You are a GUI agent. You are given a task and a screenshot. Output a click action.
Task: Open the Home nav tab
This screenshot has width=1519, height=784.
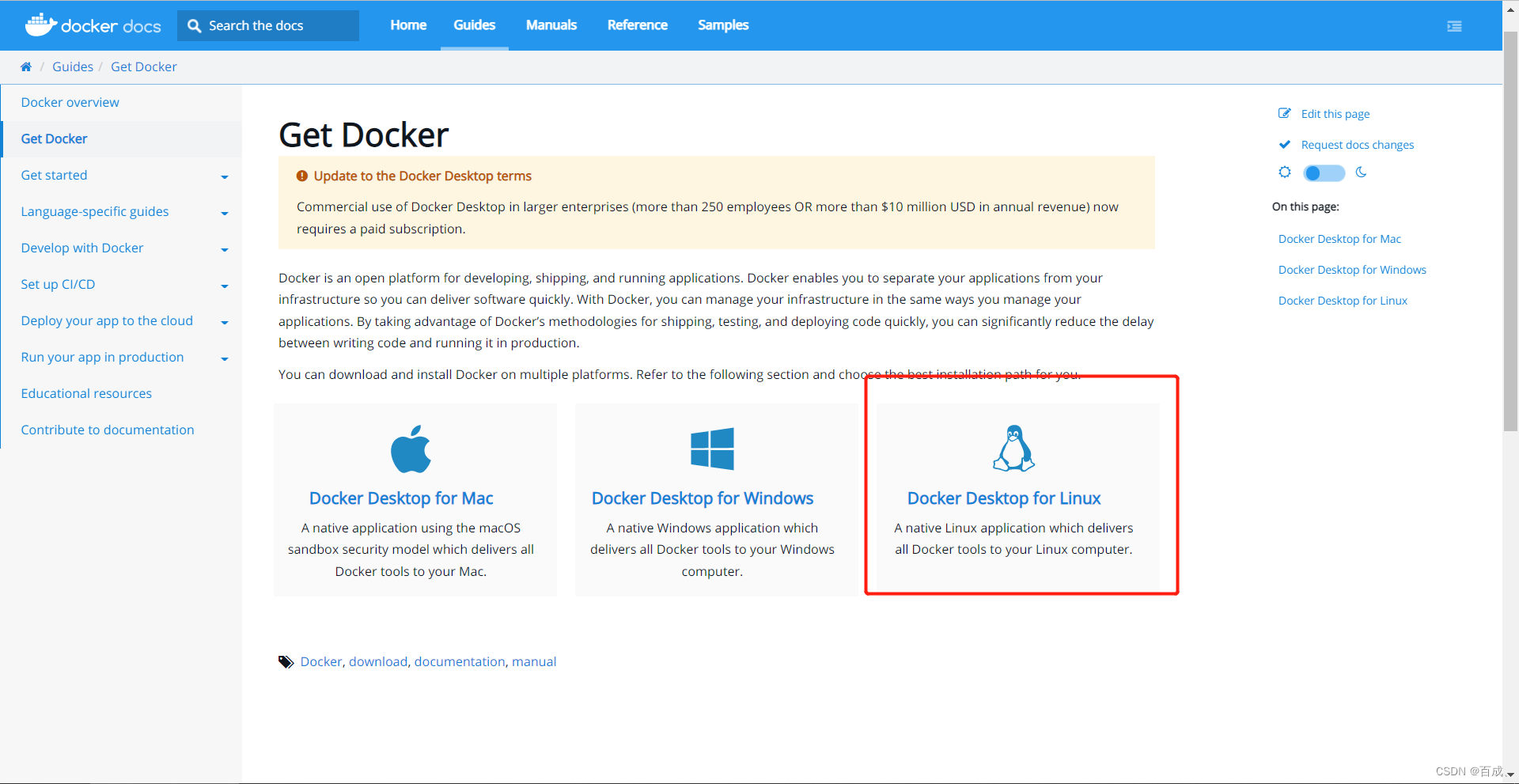[x=408, y=25]
